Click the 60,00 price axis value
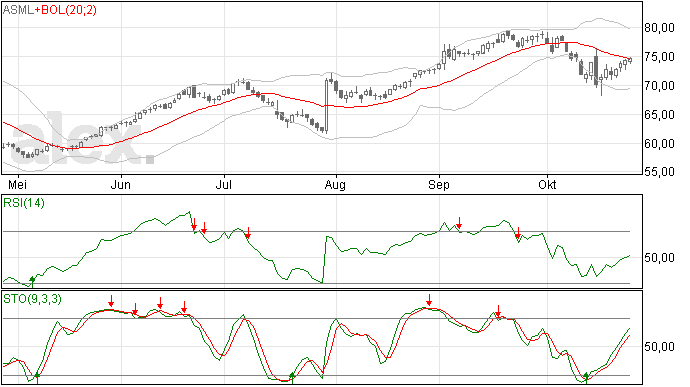The height and width of the screenshot is (387, 690). pos(659,144)
